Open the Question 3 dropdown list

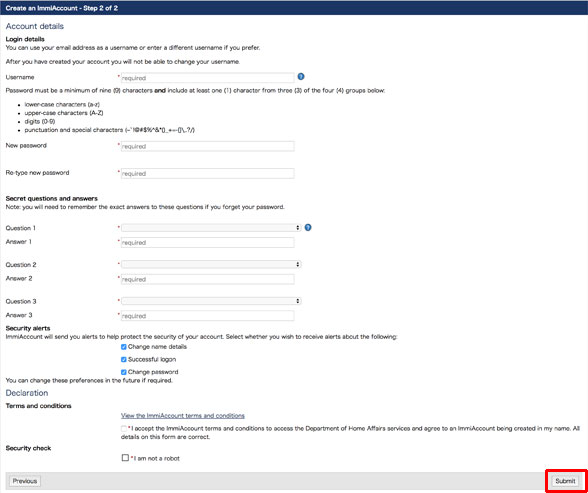[x=211, y=301]
